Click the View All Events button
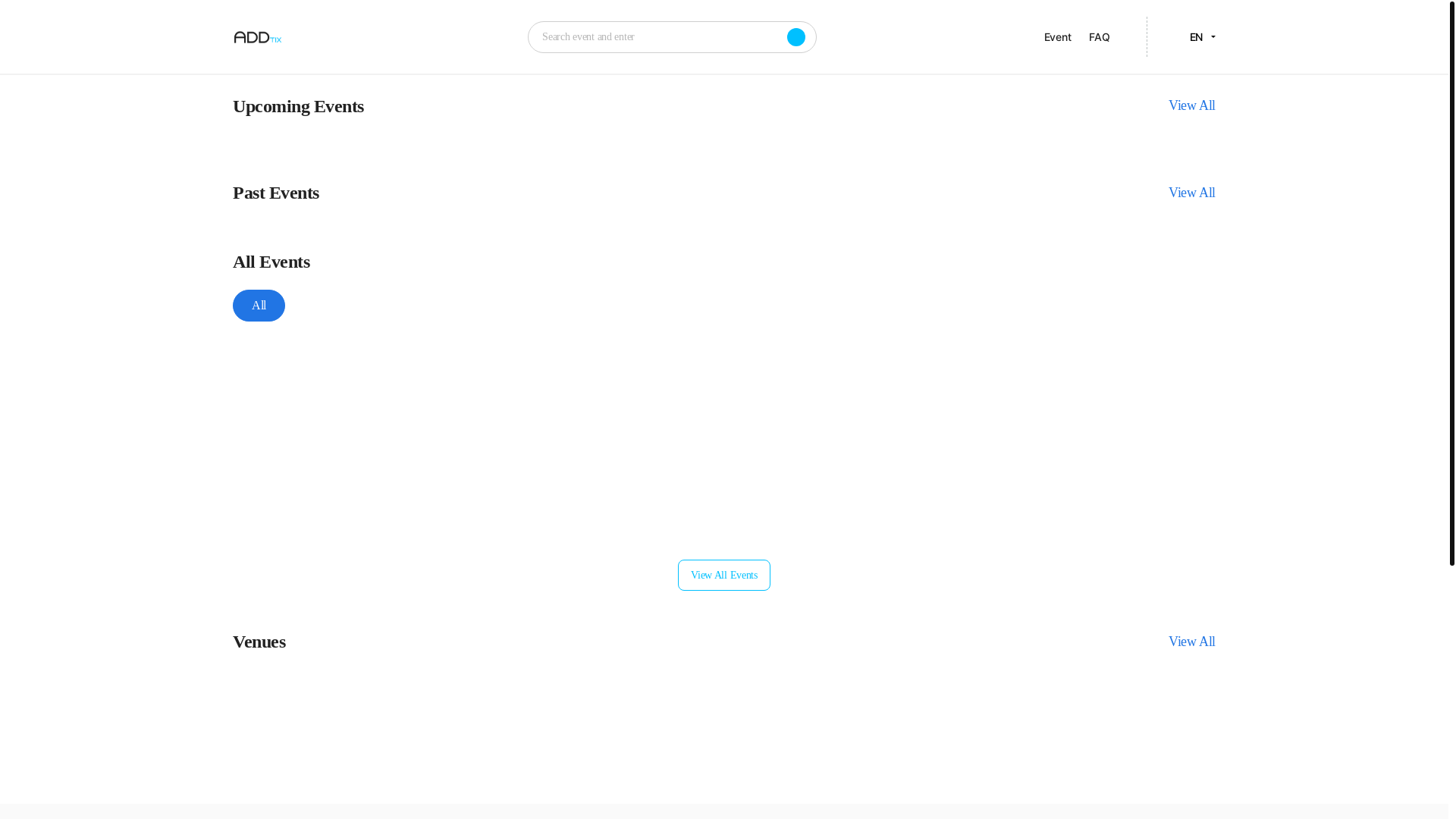This screenshot has width=1456, height=819. point(723,575)
